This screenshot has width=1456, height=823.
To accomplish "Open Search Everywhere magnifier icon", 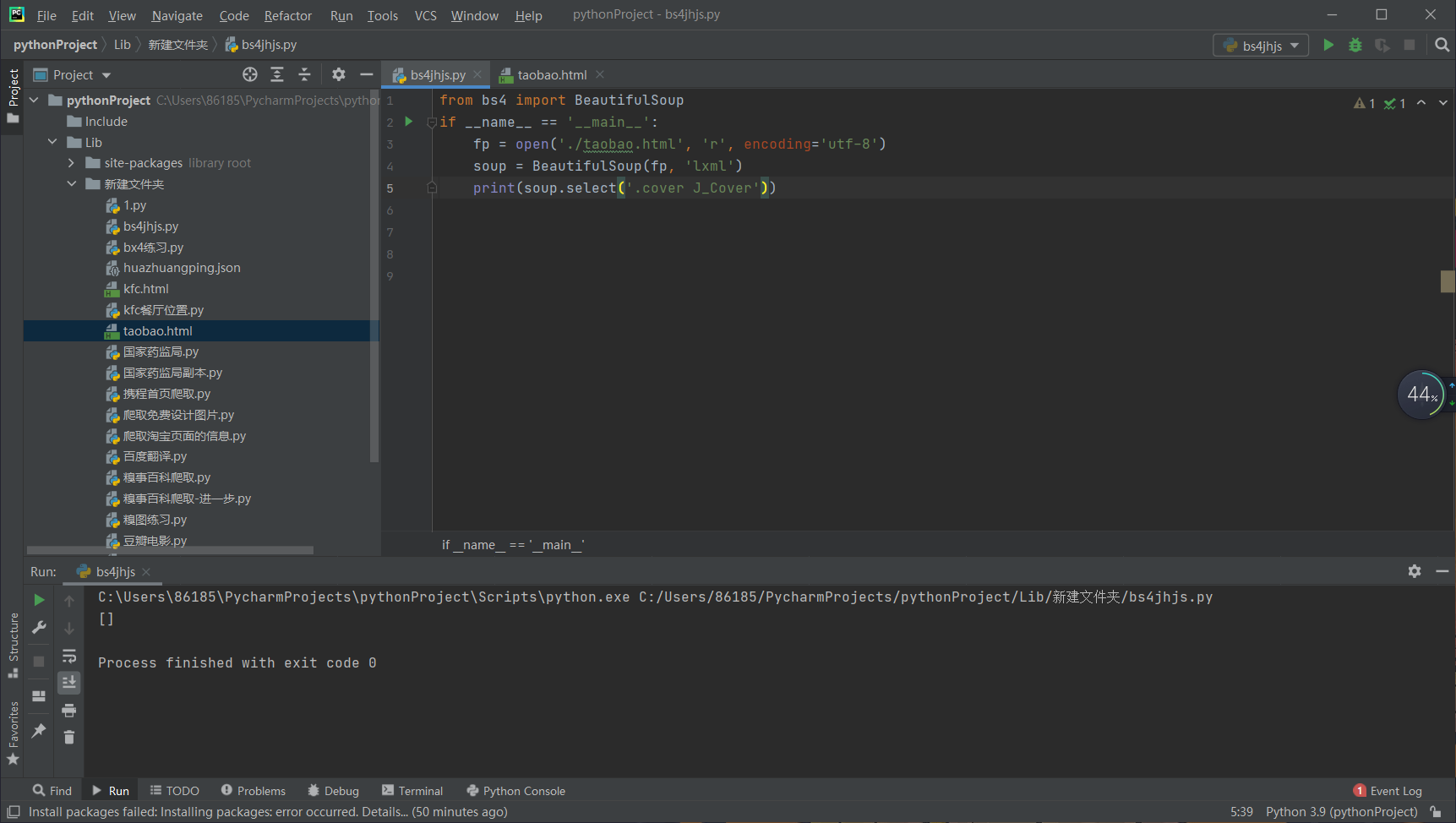I will pos(1442,45).
